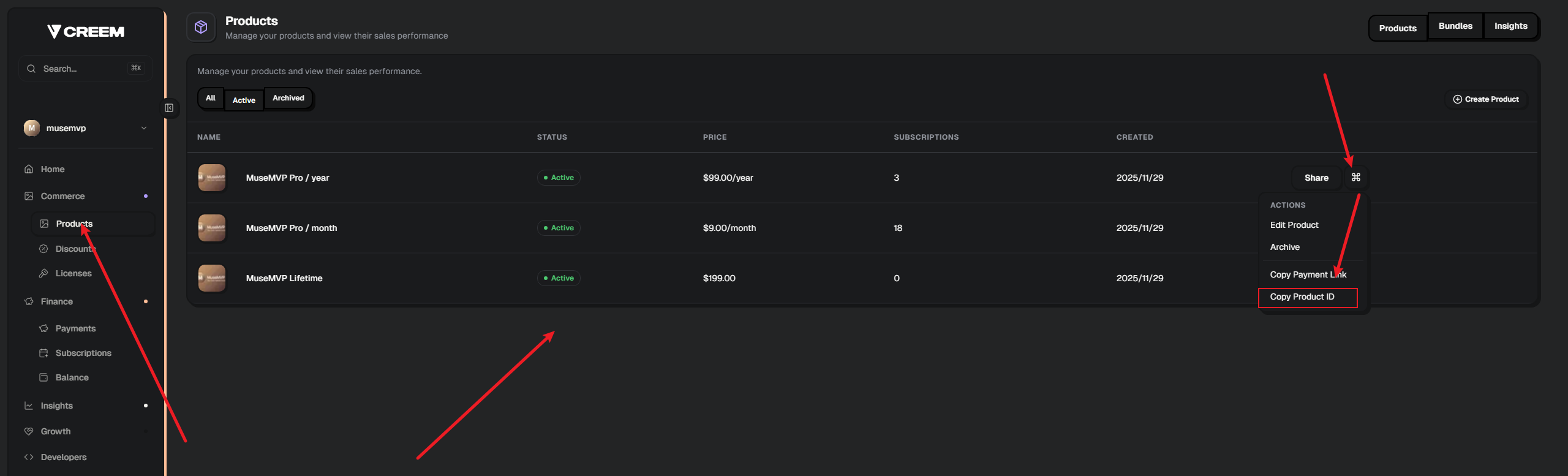Click Share for MuseMVP Pro / year
This screenshot has width=1568, height=476.
[1316, 178]
